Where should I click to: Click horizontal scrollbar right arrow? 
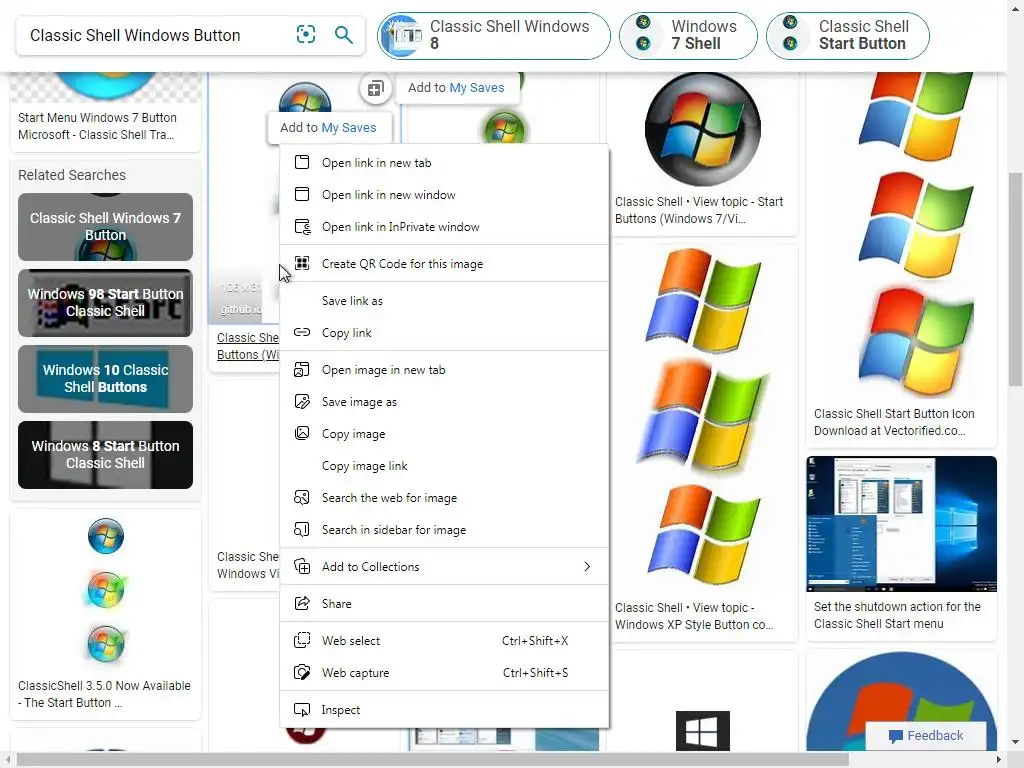(x=999, y=760)
